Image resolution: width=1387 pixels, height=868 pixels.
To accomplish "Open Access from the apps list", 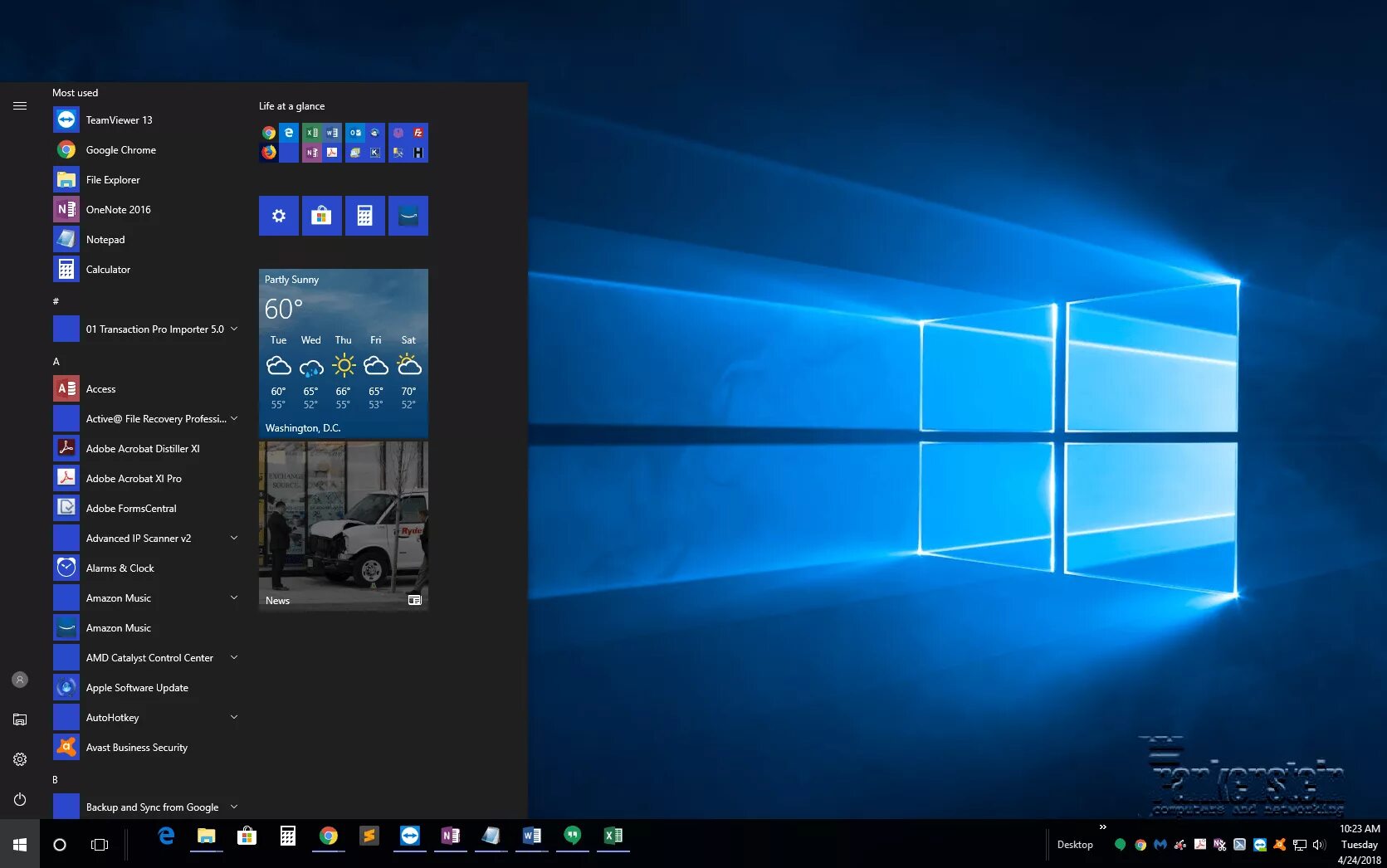I will (x=145, y=389).
